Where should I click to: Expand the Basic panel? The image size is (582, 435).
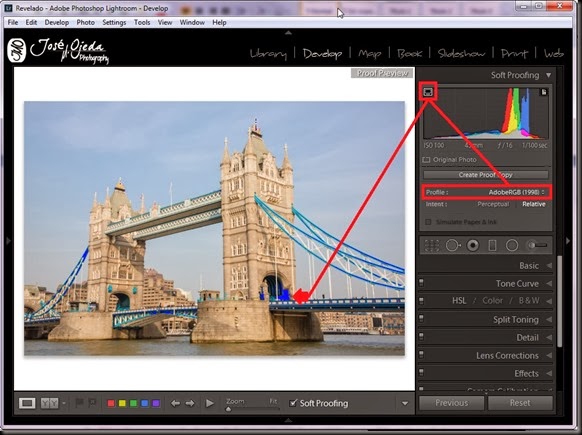pos(549,265)
